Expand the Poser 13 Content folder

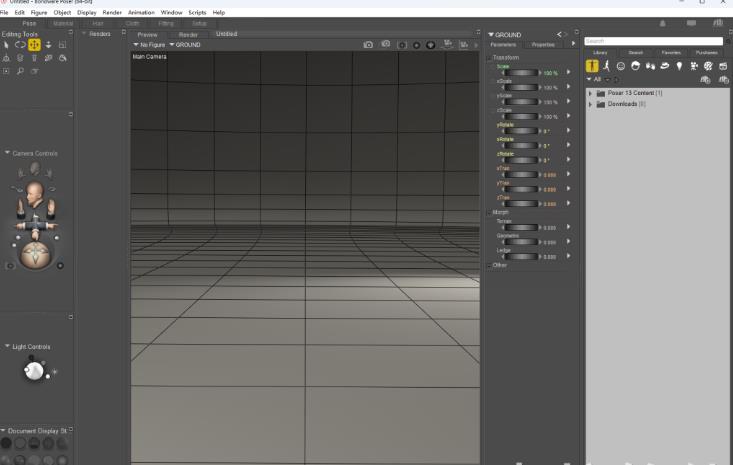(x=590, y=93)
